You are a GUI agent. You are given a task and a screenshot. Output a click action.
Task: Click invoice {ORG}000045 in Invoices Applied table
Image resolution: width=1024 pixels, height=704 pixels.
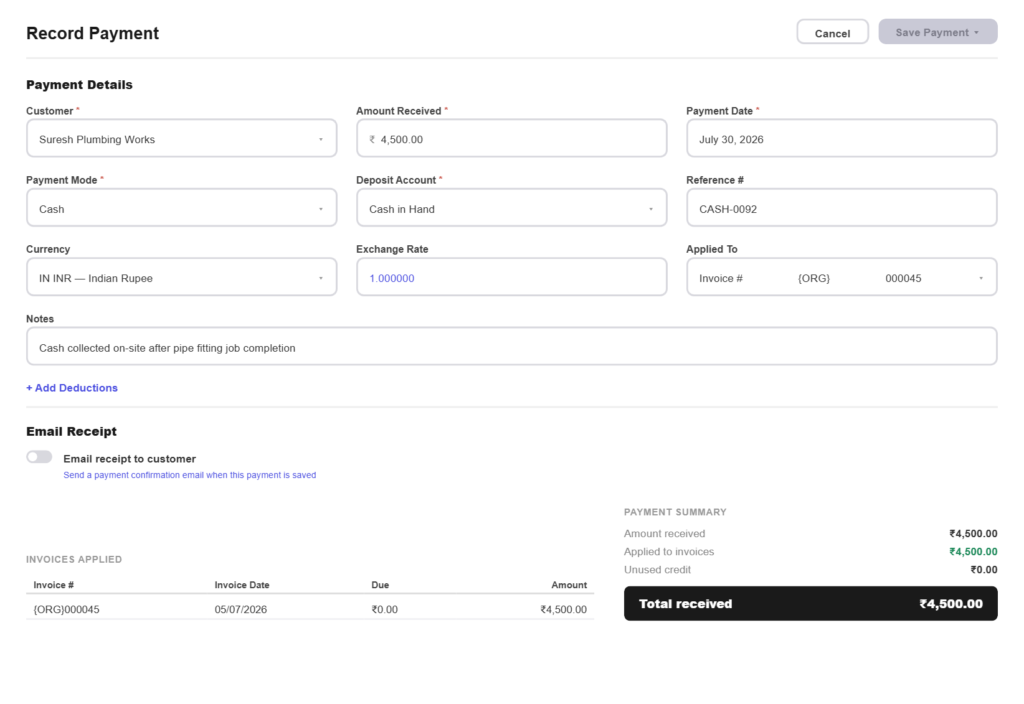pos(67,609)
